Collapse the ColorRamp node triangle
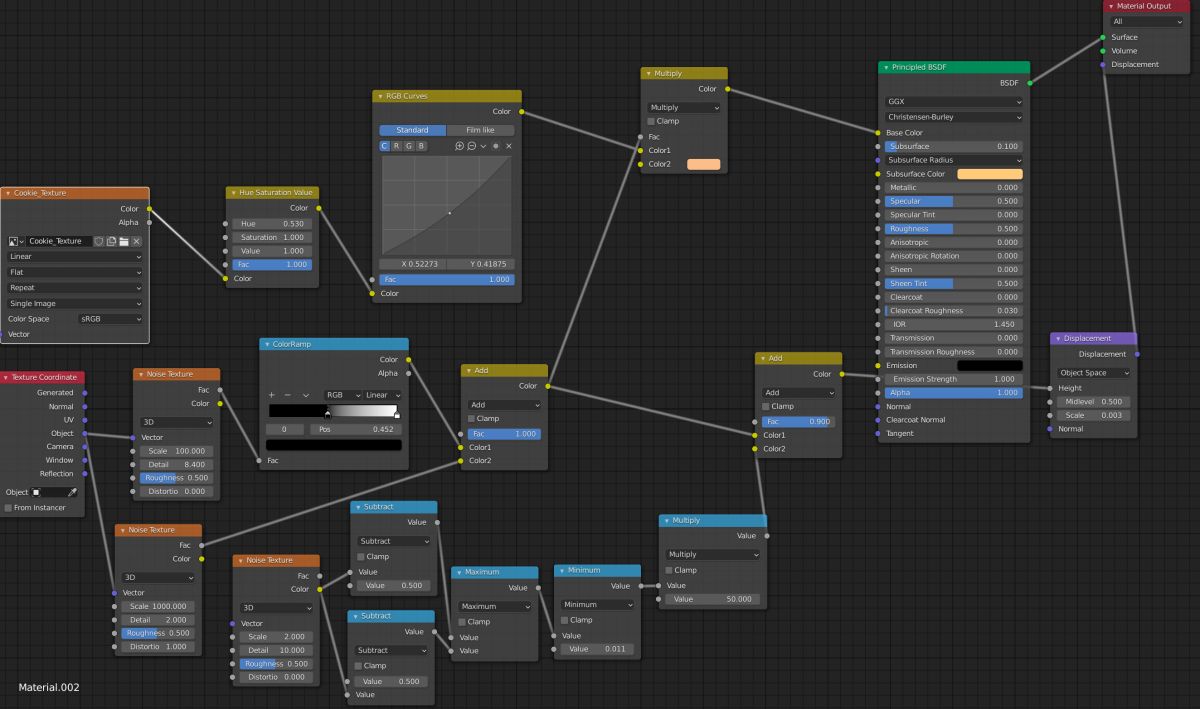Screen dimensions: 1200x709 click(x=267, y=344)
